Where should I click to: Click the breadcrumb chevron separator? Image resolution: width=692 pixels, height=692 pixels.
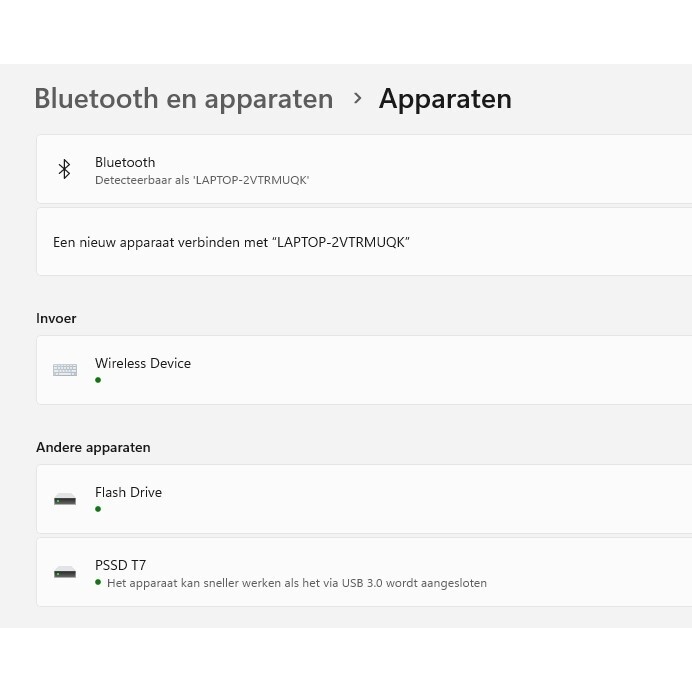coord(357,98)
